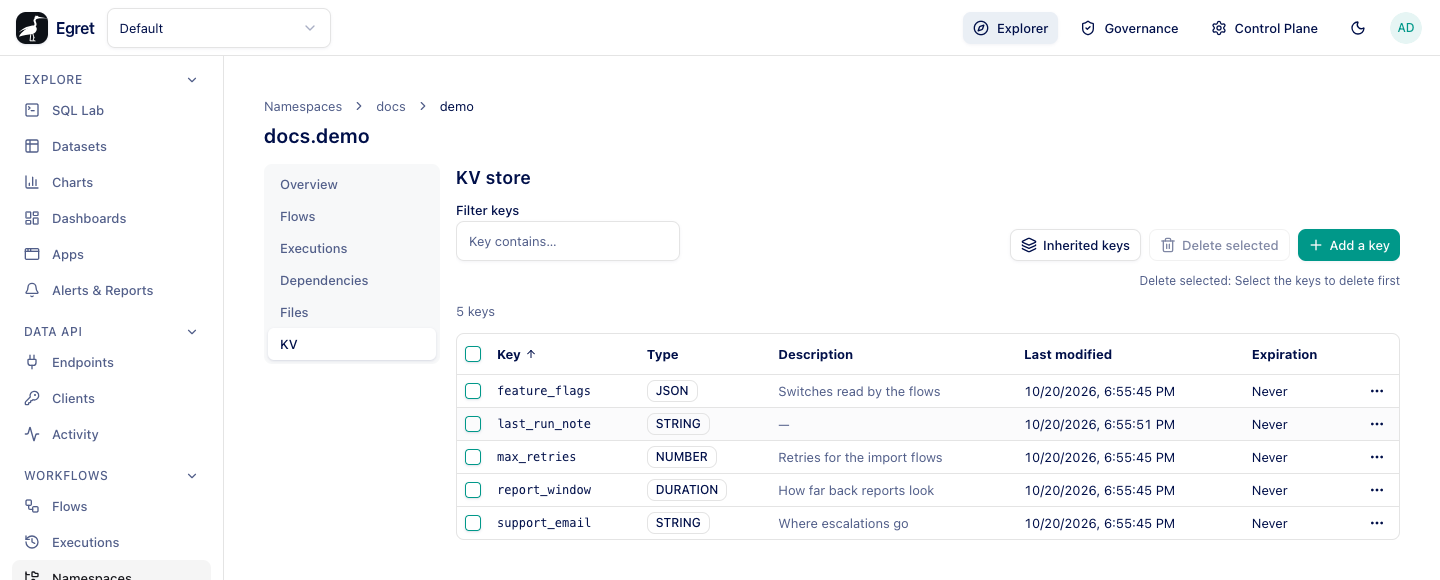Sort by Key column arrow
The width and height of the screenshot is (1440, 580).
click(x=531, y=354)
